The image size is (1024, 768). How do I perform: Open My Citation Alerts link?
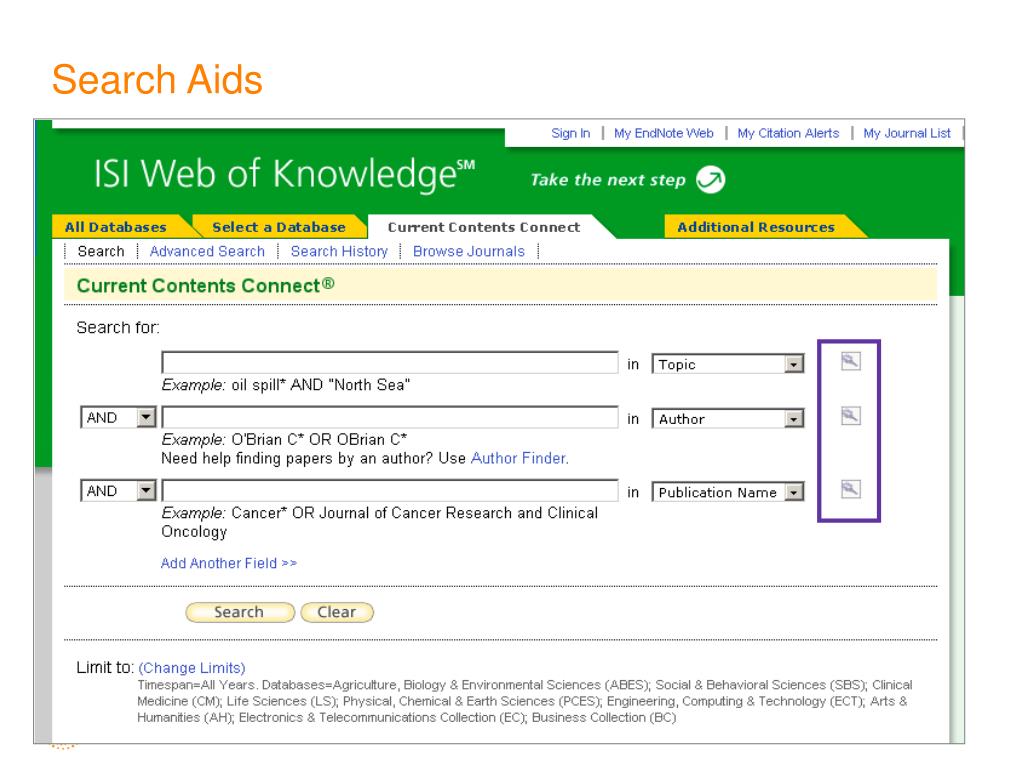pyautogui.click(x=788, y=133)
